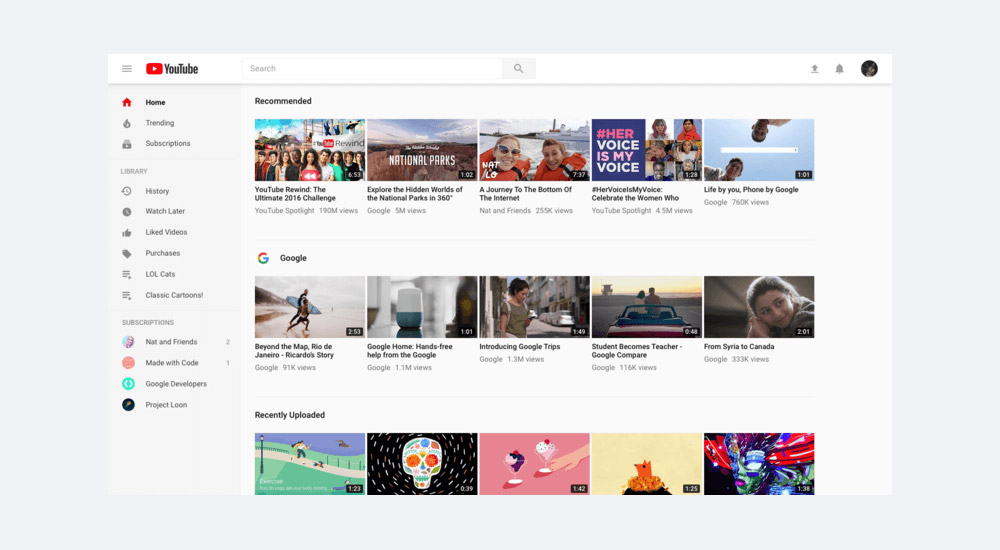The height and width of the screenshot is (550, 1000).
Task: Open YouTube Spotlight channel under Rewind video
Action: click(284, 211)
